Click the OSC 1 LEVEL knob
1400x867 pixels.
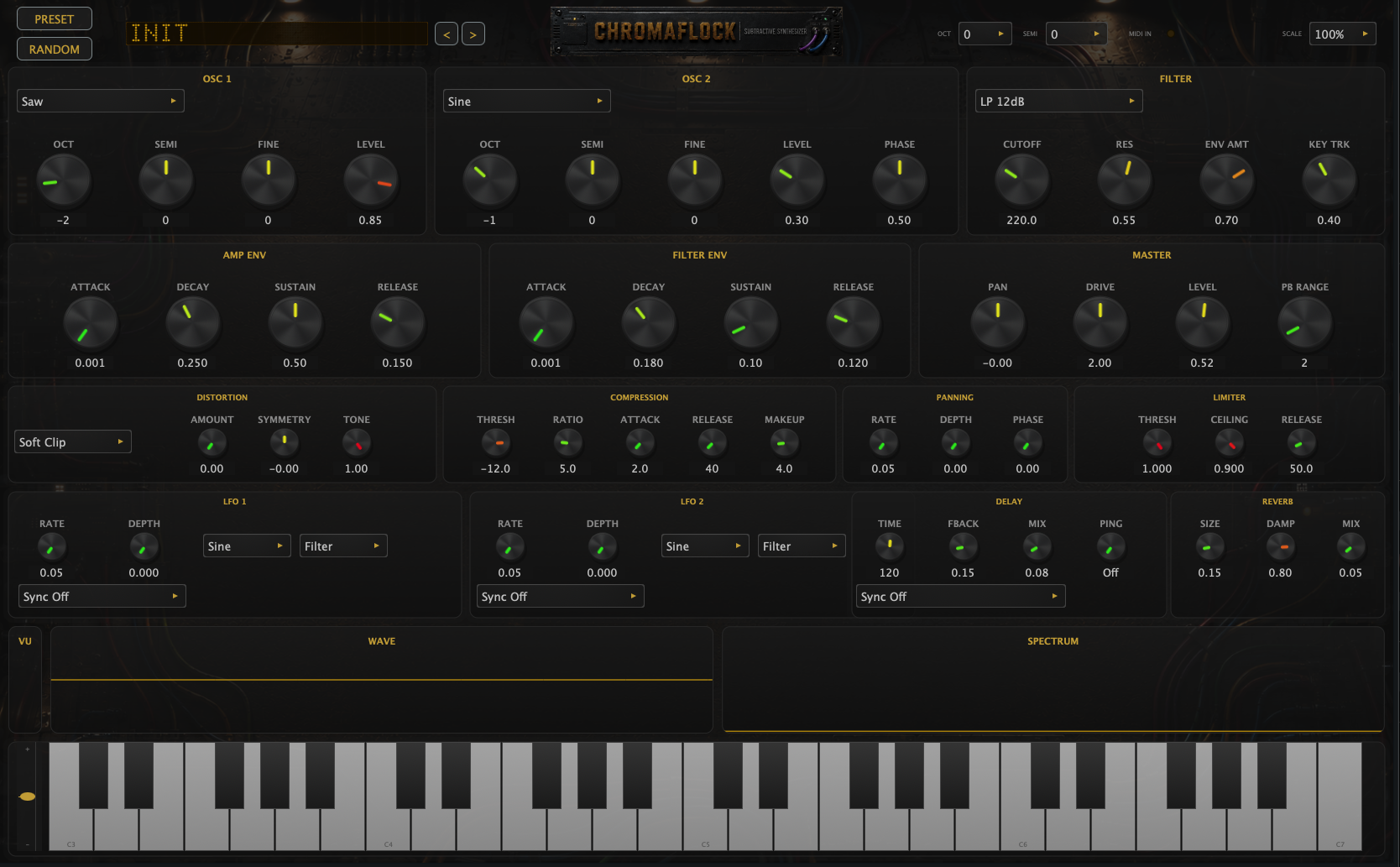371,180
